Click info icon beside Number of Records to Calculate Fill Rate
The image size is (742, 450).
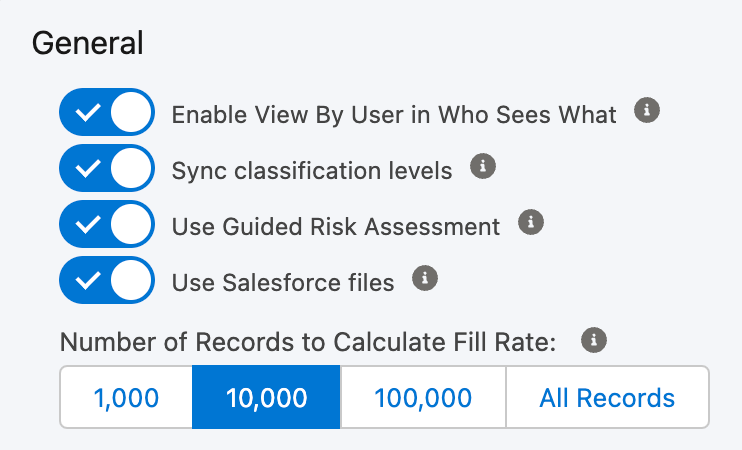594,340
